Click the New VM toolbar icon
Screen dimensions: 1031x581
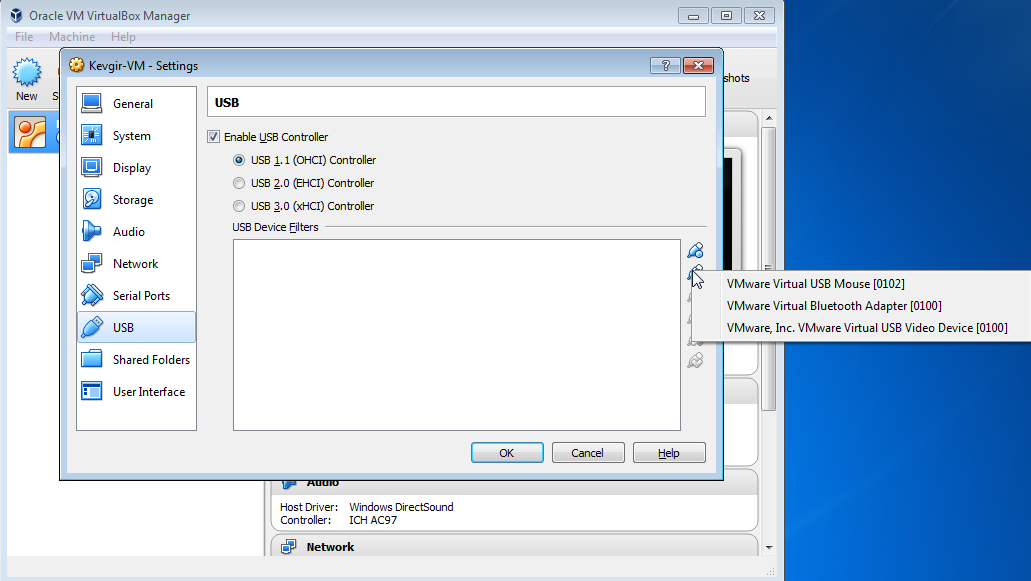pos(27,80)
